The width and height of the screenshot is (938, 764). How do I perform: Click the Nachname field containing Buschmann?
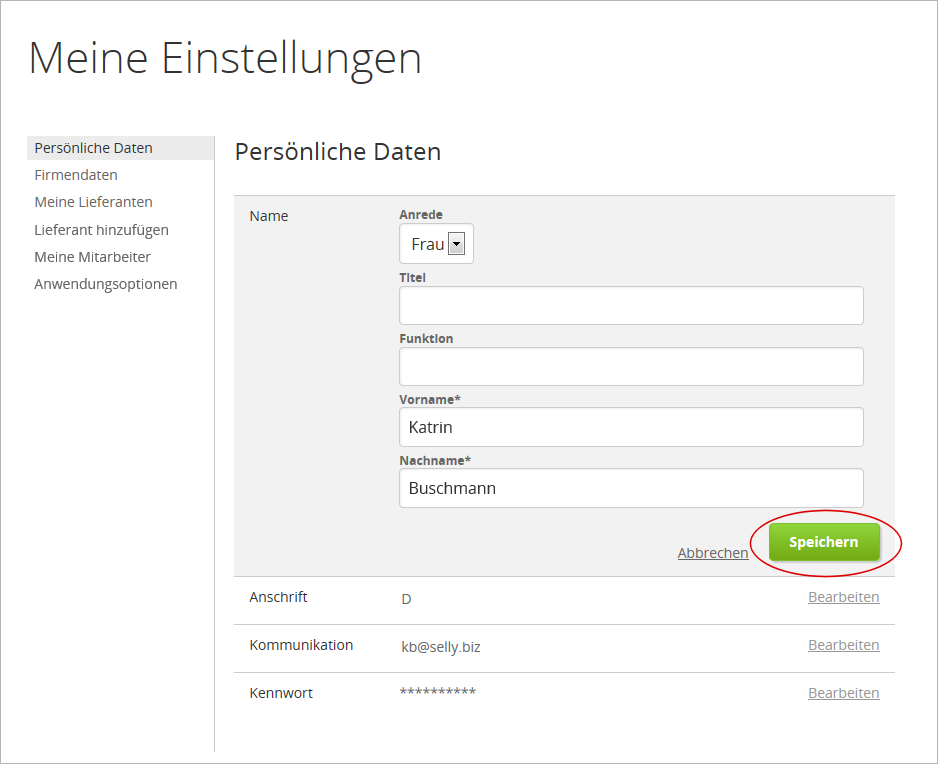coord(630,489)
